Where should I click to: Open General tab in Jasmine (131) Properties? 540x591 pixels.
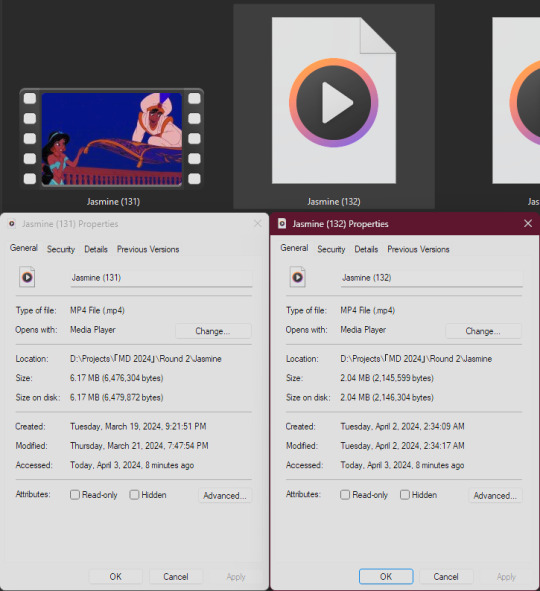pos(24,248)
